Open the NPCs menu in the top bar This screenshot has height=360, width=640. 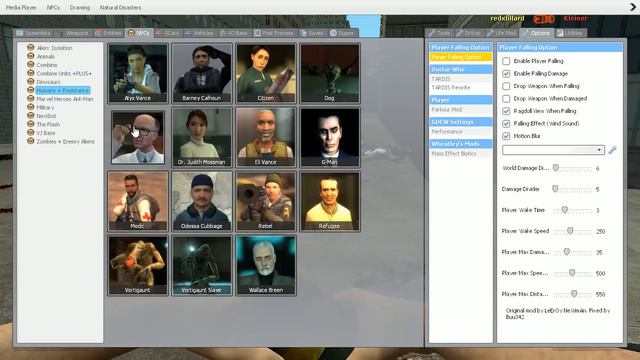point(53,7)
